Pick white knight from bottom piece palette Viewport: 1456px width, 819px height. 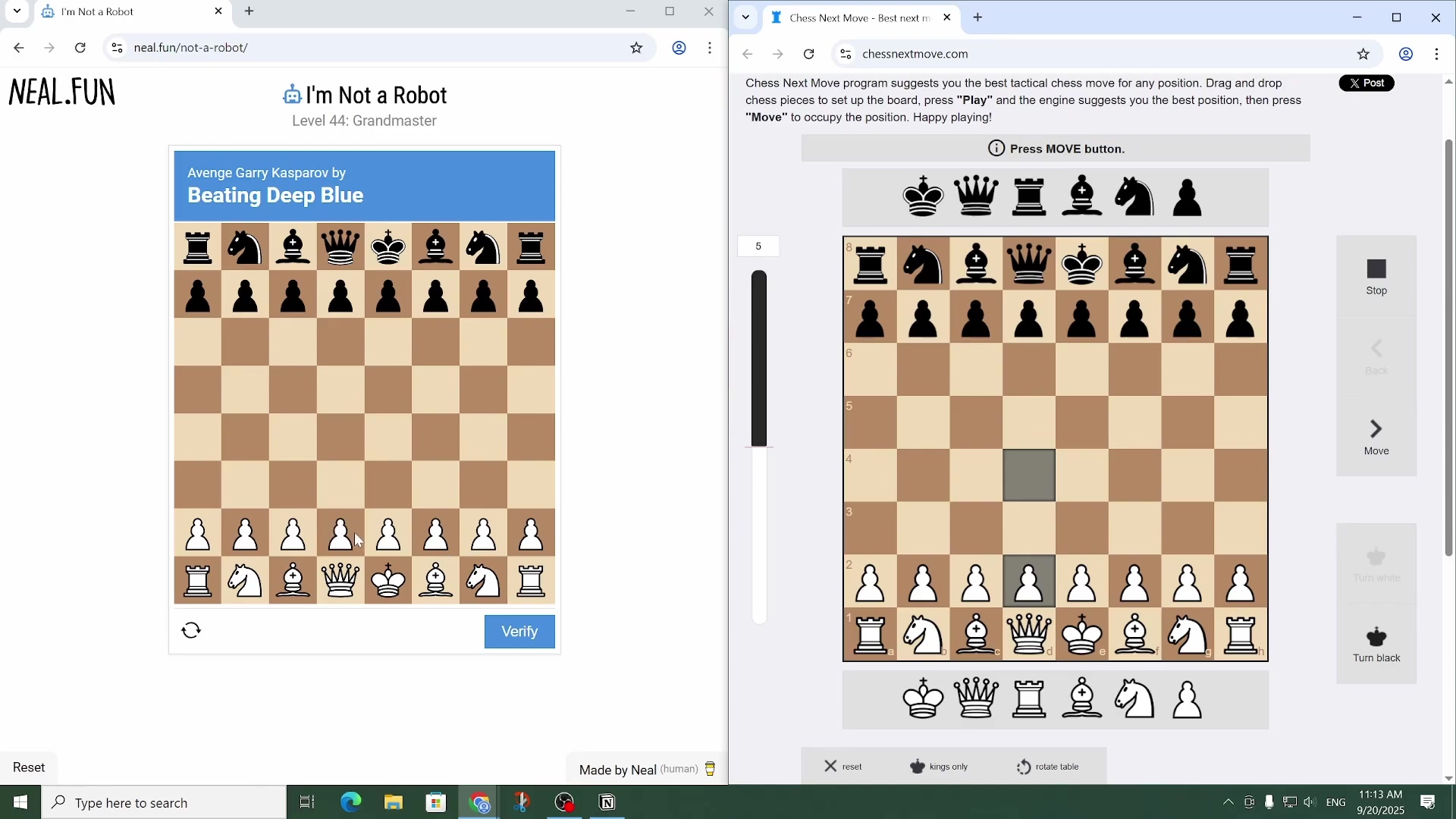pyautogui.click(x=1135, y=698)
